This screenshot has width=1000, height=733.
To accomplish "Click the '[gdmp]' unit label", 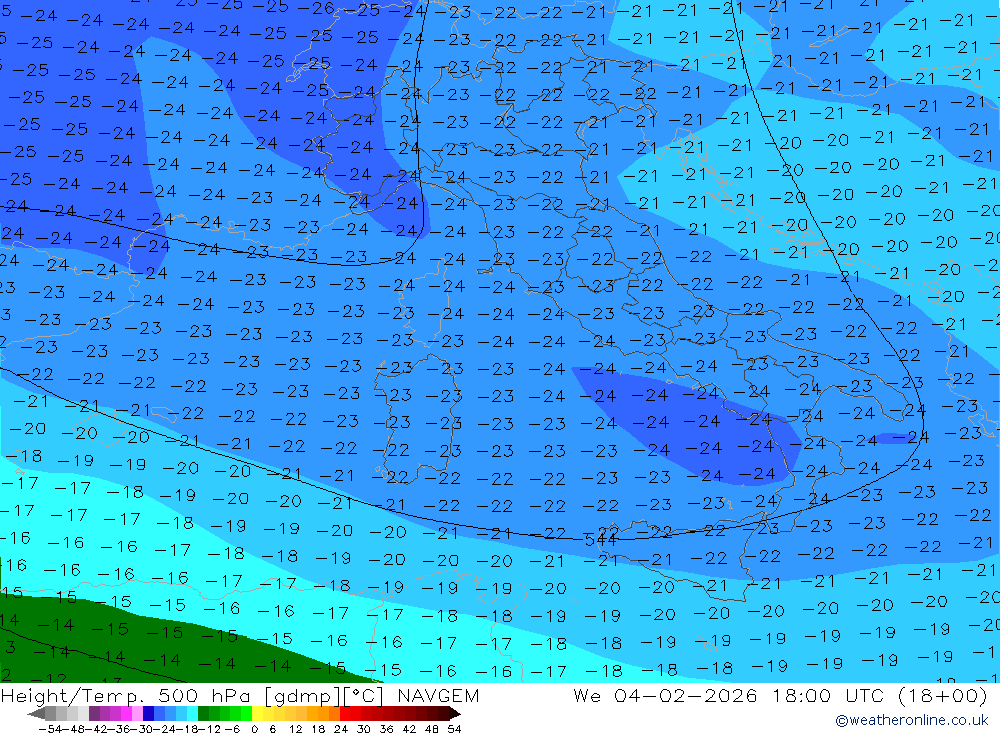I will point(302,696).
